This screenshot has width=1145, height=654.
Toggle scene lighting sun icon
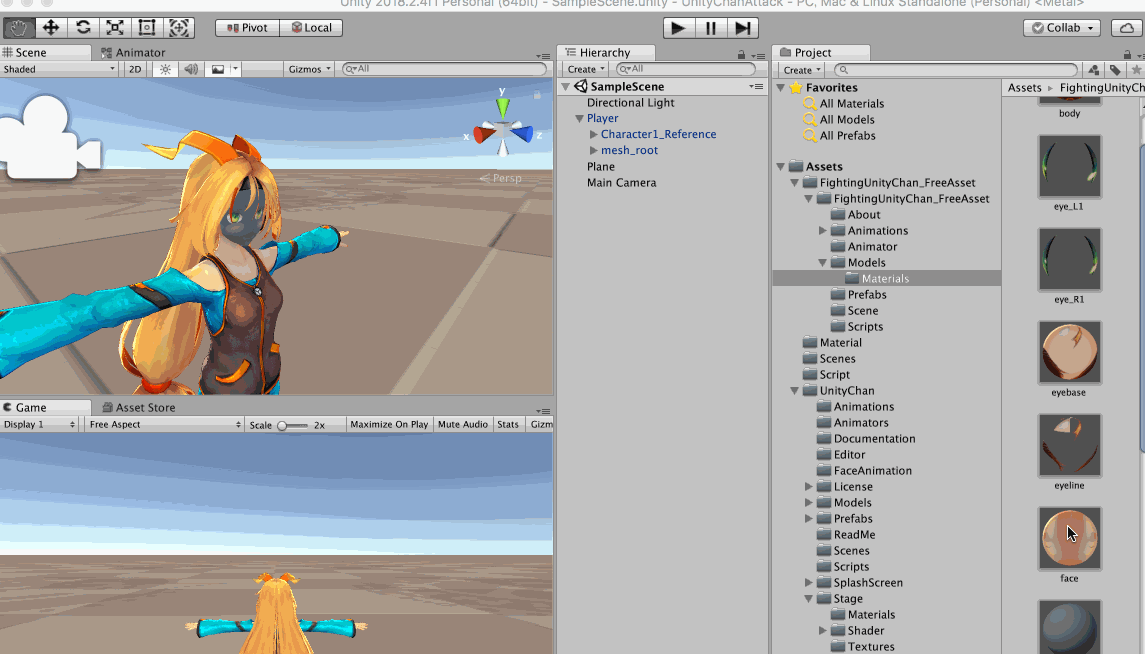(165, 70)
